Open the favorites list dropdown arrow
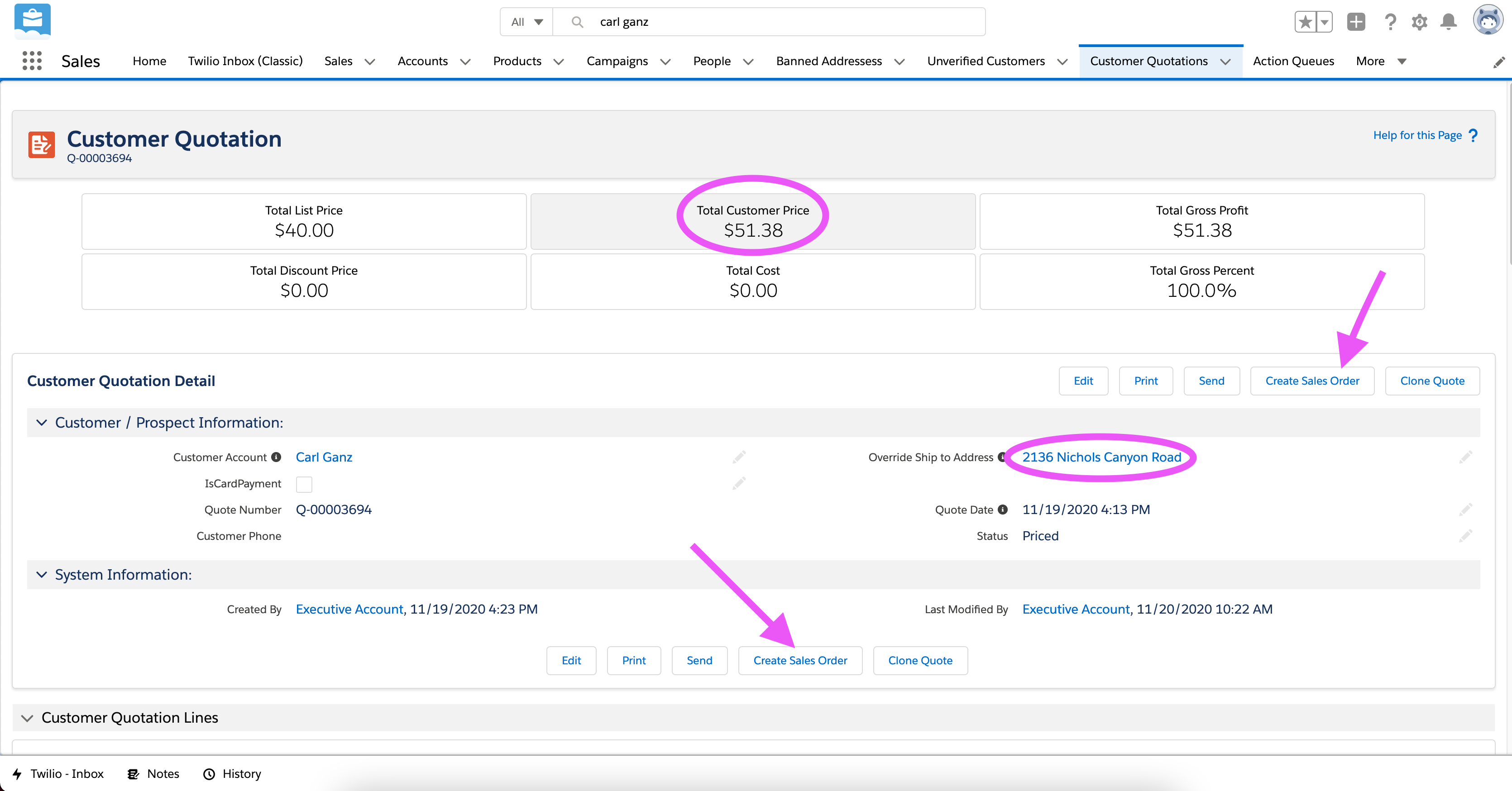1512x791 pixels. (1325, 22)
